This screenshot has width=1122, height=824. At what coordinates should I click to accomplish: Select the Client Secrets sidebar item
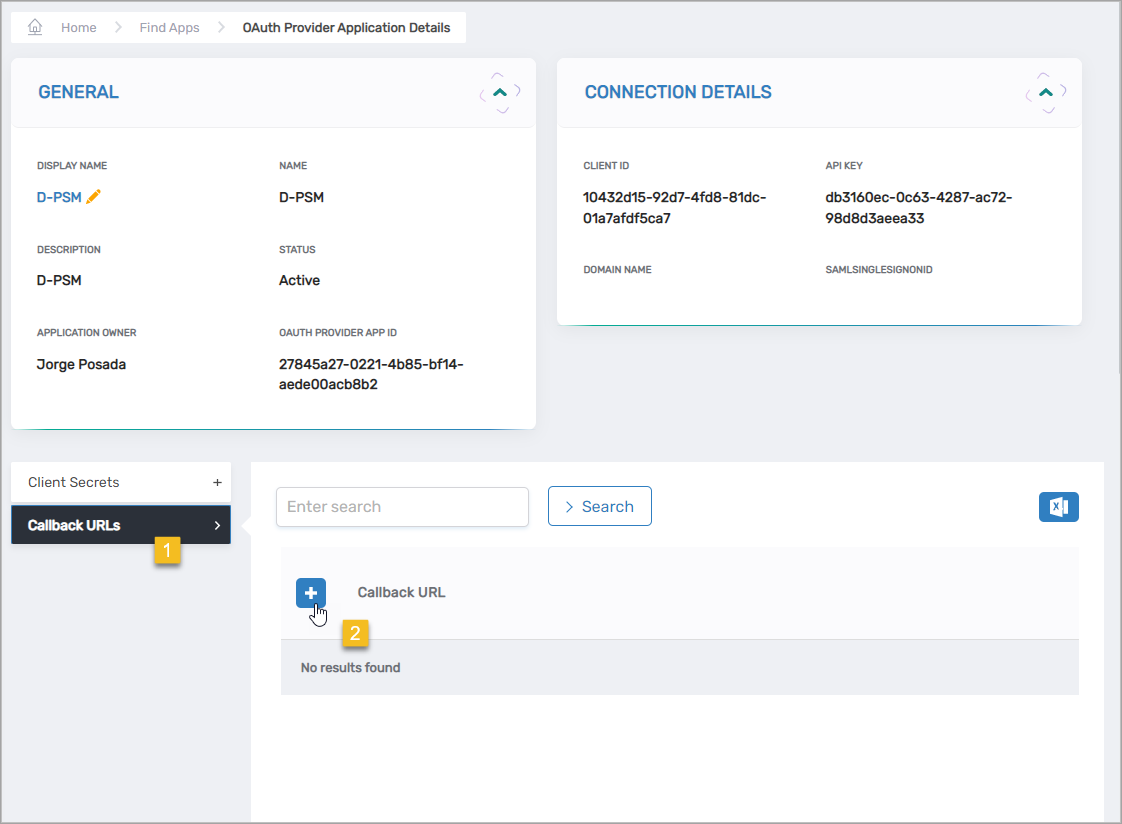73,482
